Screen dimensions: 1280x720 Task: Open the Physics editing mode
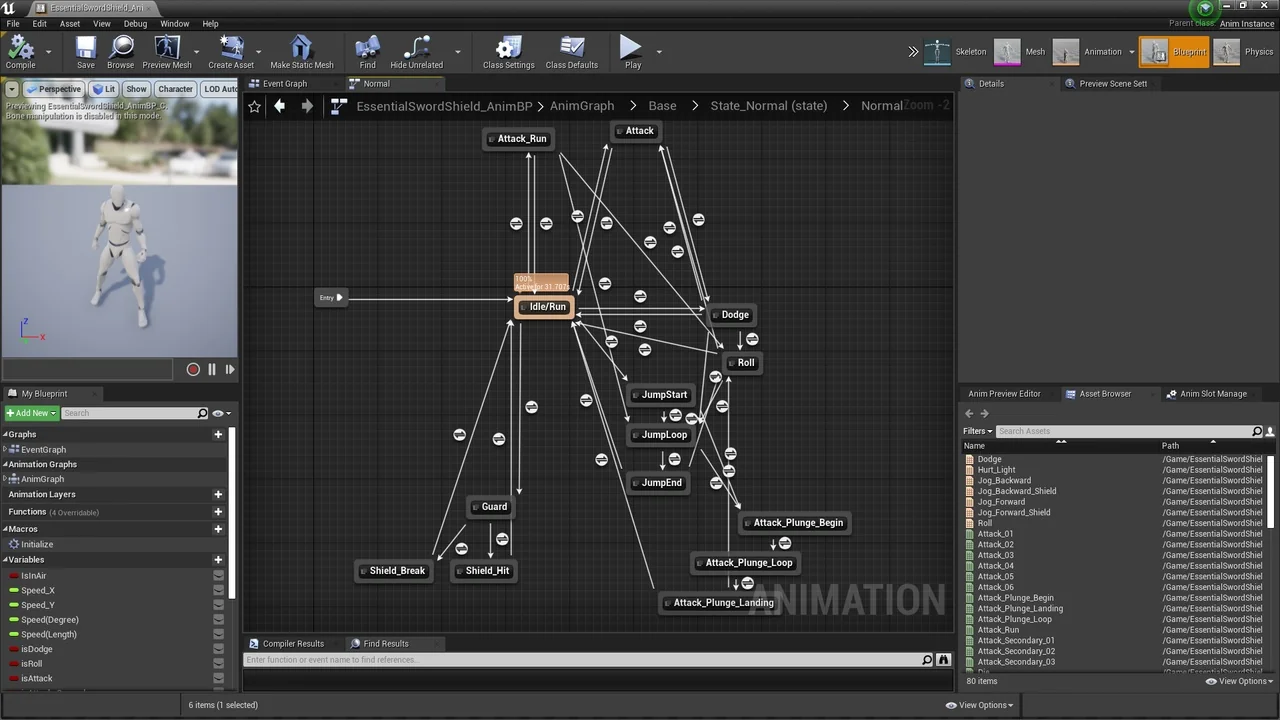(1257, 51)
